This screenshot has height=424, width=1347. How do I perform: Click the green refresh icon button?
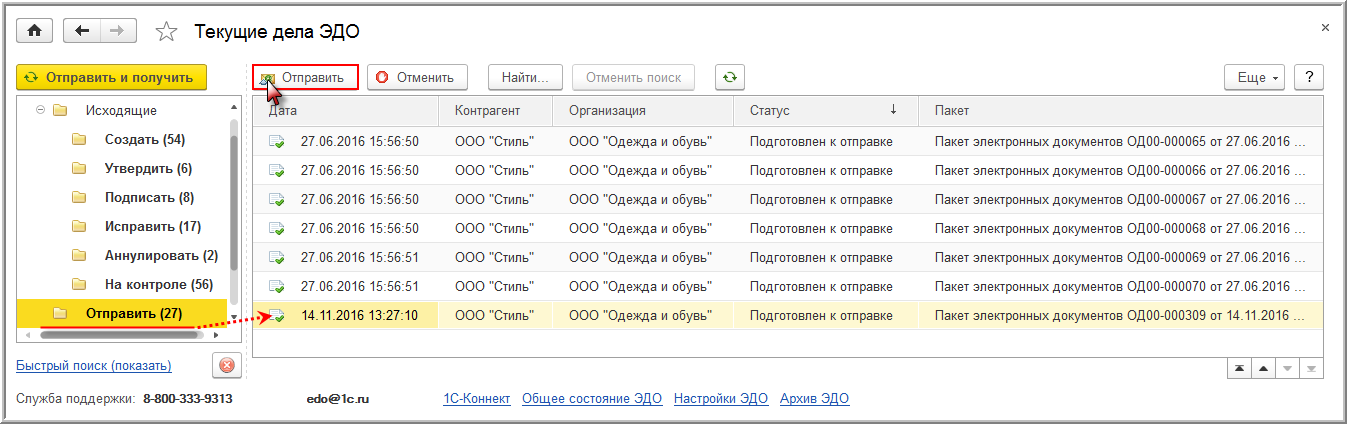click(x=730, y=77)
